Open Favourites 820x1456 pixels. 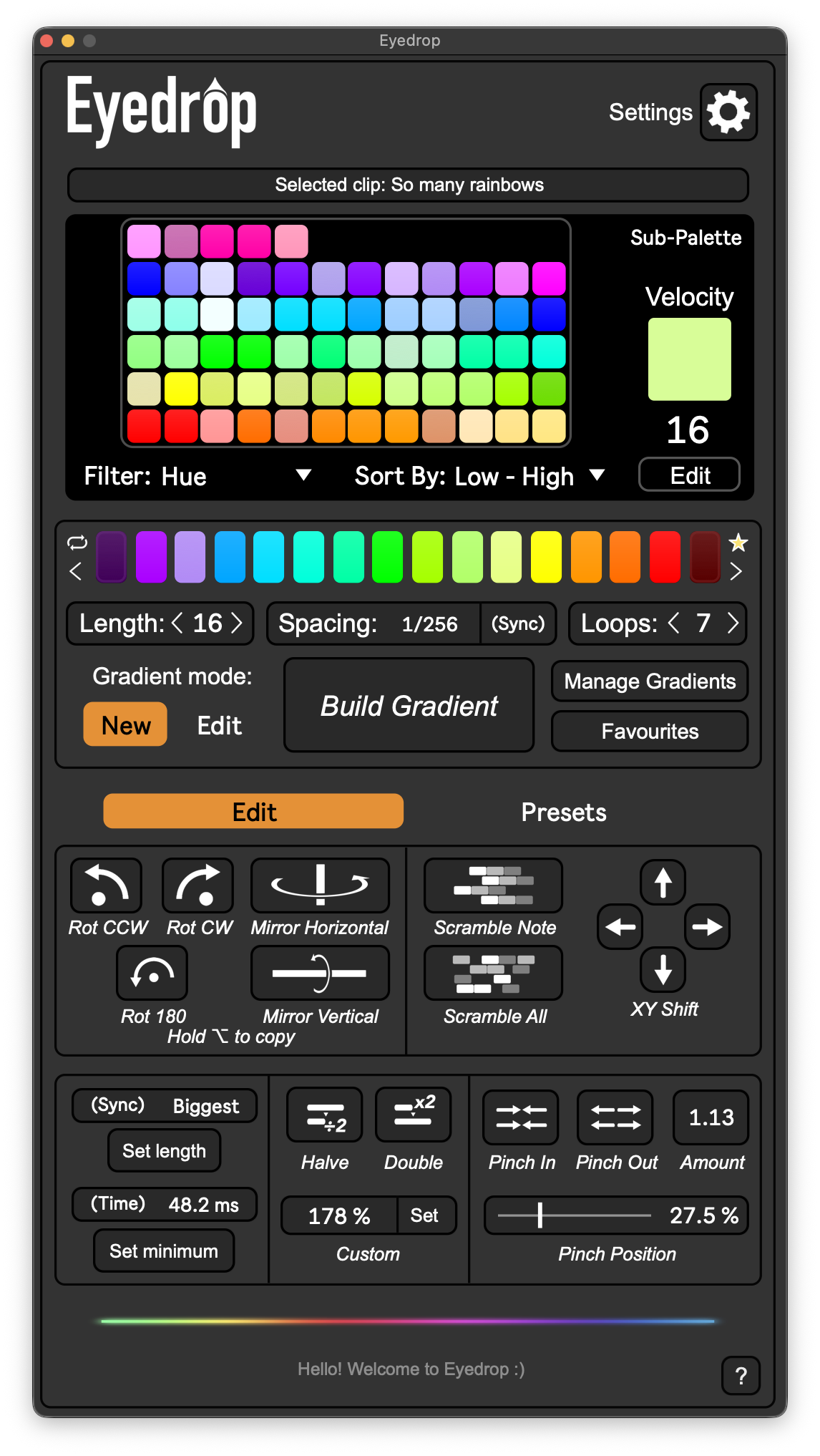point(650,731)
